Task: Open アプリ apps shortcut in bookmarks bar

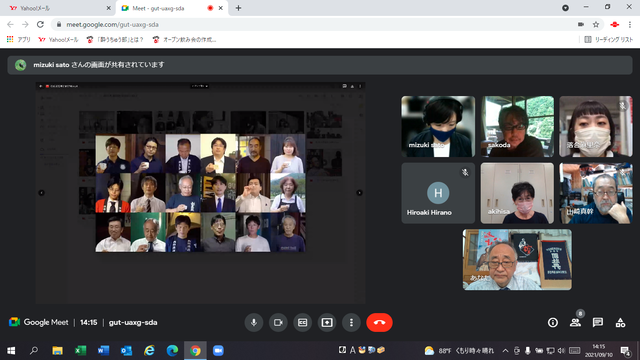Action: 19,40
